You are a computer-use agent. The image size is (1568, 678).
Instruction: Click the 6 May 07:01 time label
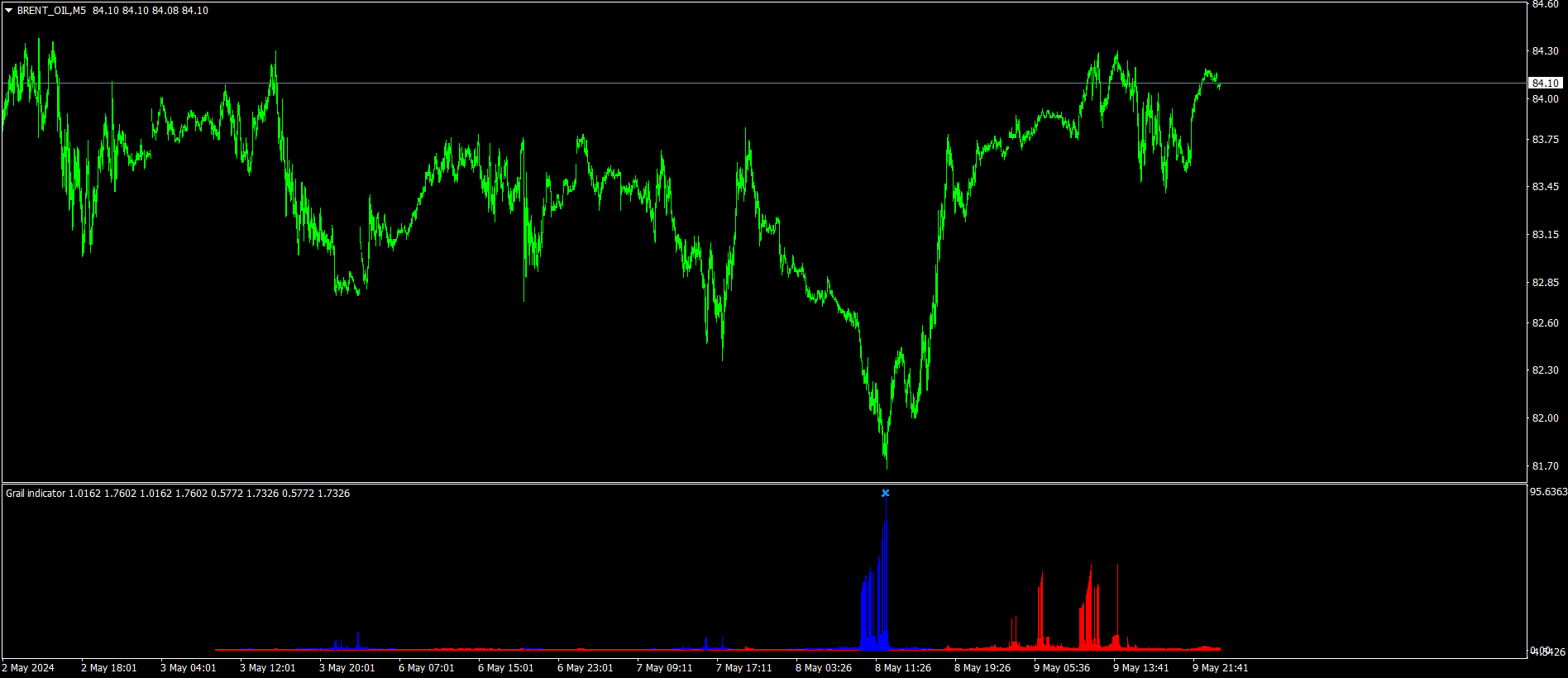[x=427, y=668]
